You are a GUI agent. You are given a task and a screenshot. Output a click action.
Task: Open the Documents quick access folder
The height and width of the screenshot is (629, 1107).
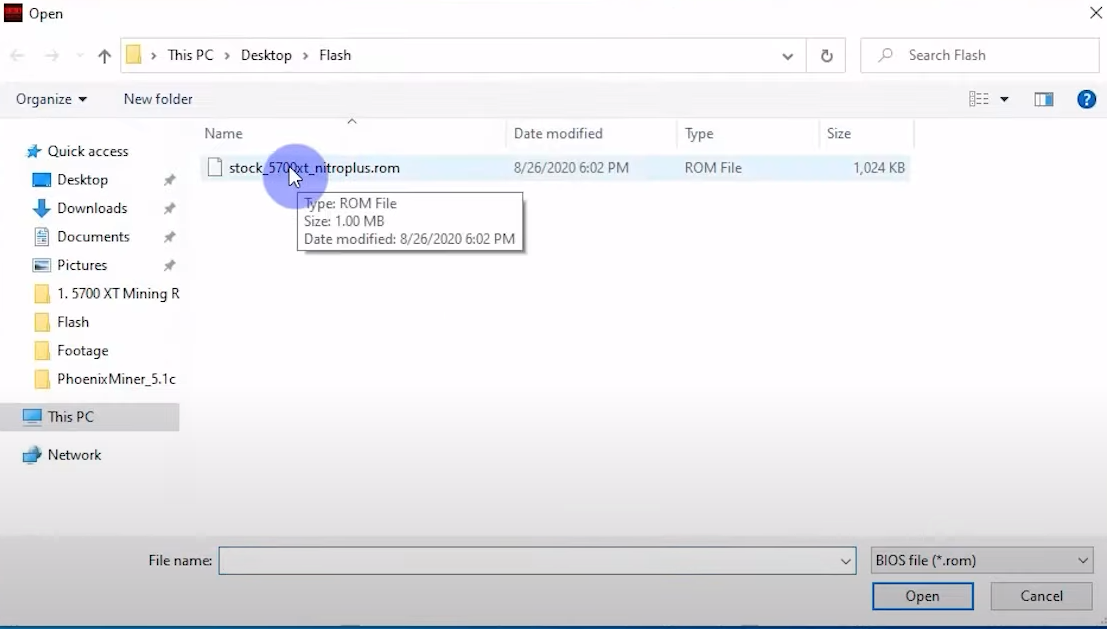click(93, 237)
